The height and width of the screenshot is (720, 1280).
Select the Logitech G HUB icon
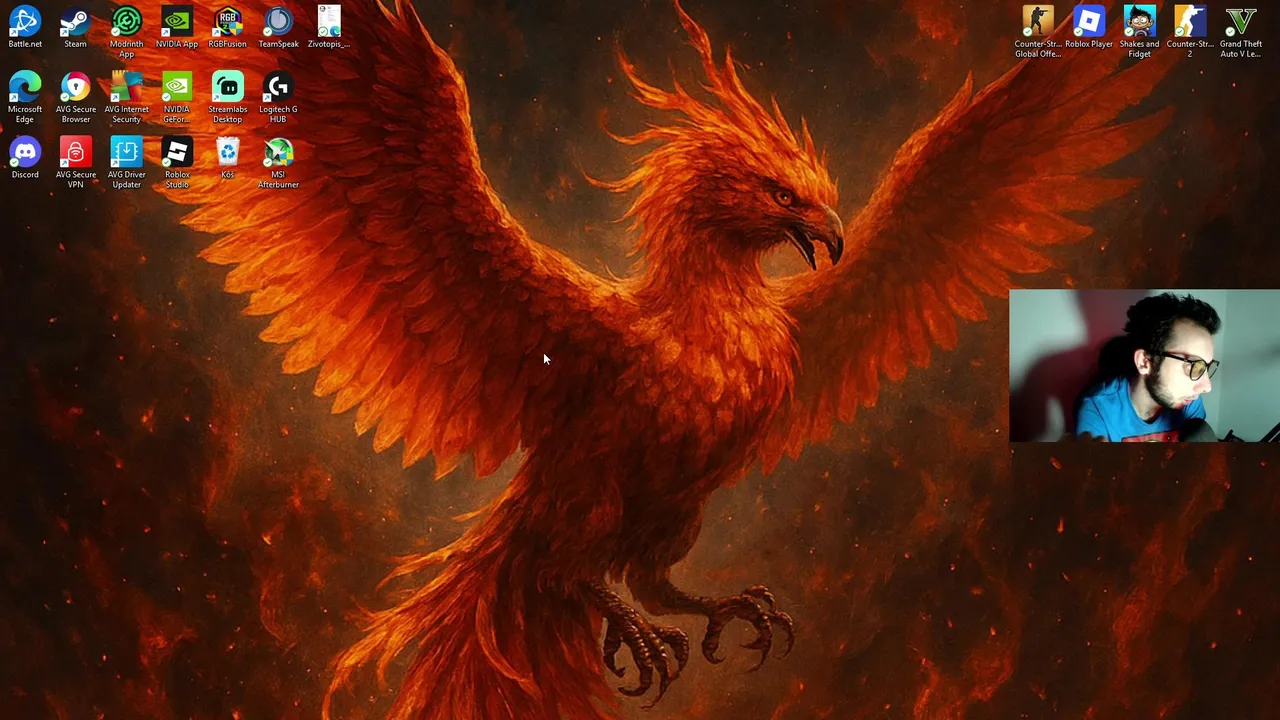click(x=278, y=97)
